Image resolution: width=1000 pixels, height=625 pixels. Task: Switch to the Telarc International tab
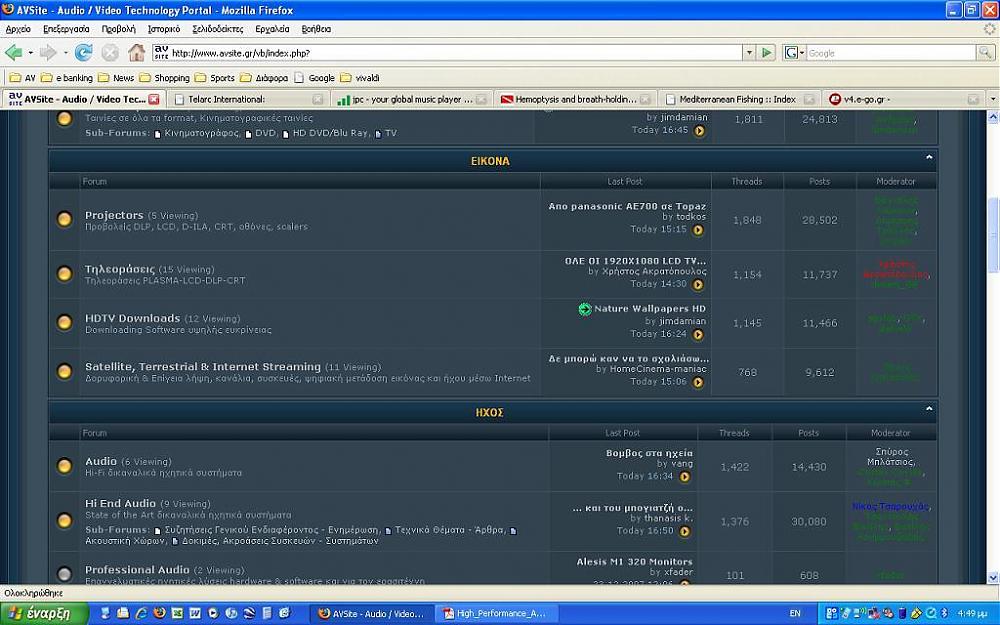pyautogui.click(x=240, y=99)
